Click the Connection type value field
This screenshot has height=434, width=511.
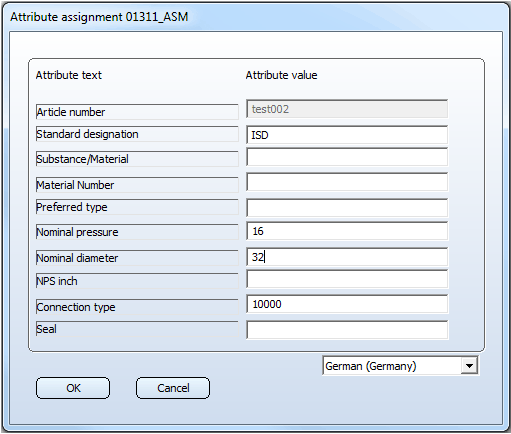point(347,304)
